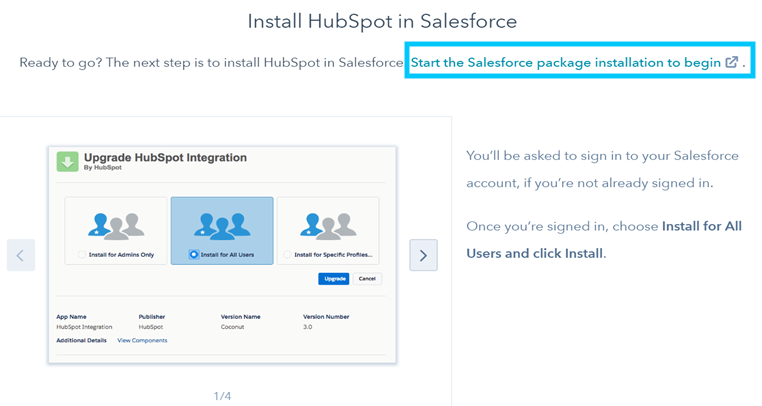Viewport: 762px width, 406px height.
Task: Click the Coconut version name text
Action: click(233, 326)
